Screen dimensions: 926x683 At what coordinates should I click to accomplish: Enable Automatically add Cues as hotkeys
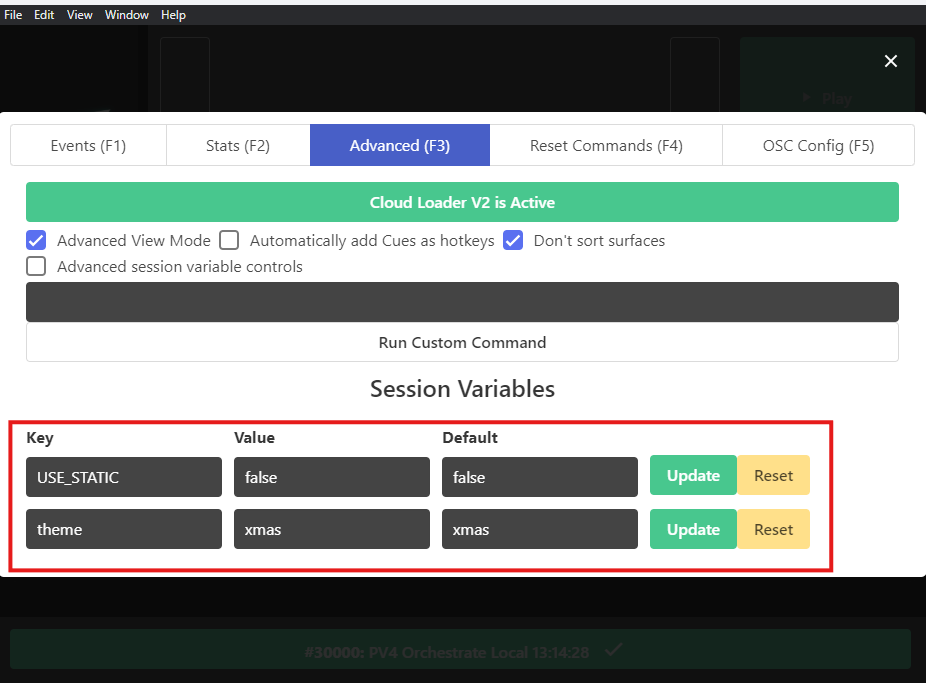tap(229, 240)
